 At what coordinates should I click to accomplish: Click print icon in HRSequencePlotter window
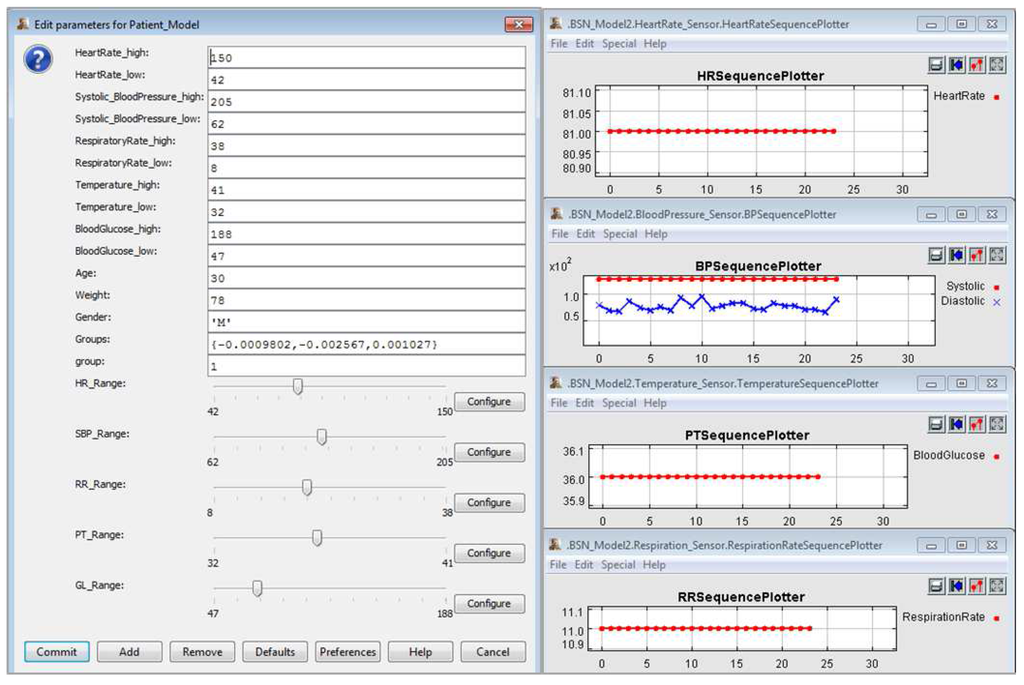click(937, 64)
